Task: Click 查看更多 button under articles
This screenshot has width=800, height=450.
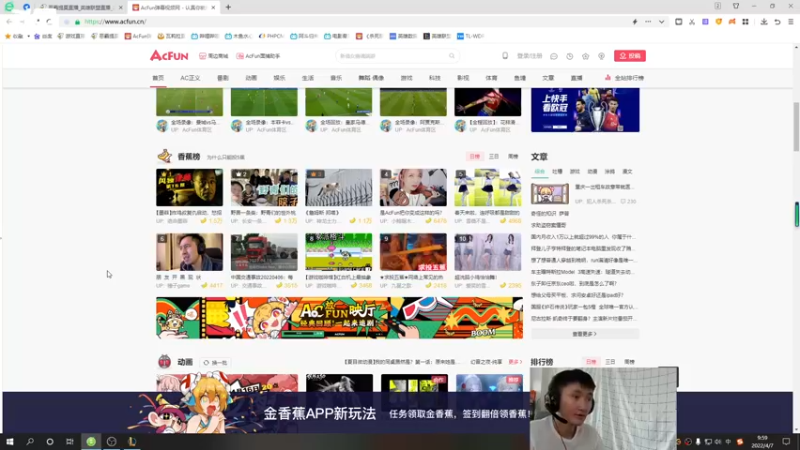Action: (x=585, y=334)
